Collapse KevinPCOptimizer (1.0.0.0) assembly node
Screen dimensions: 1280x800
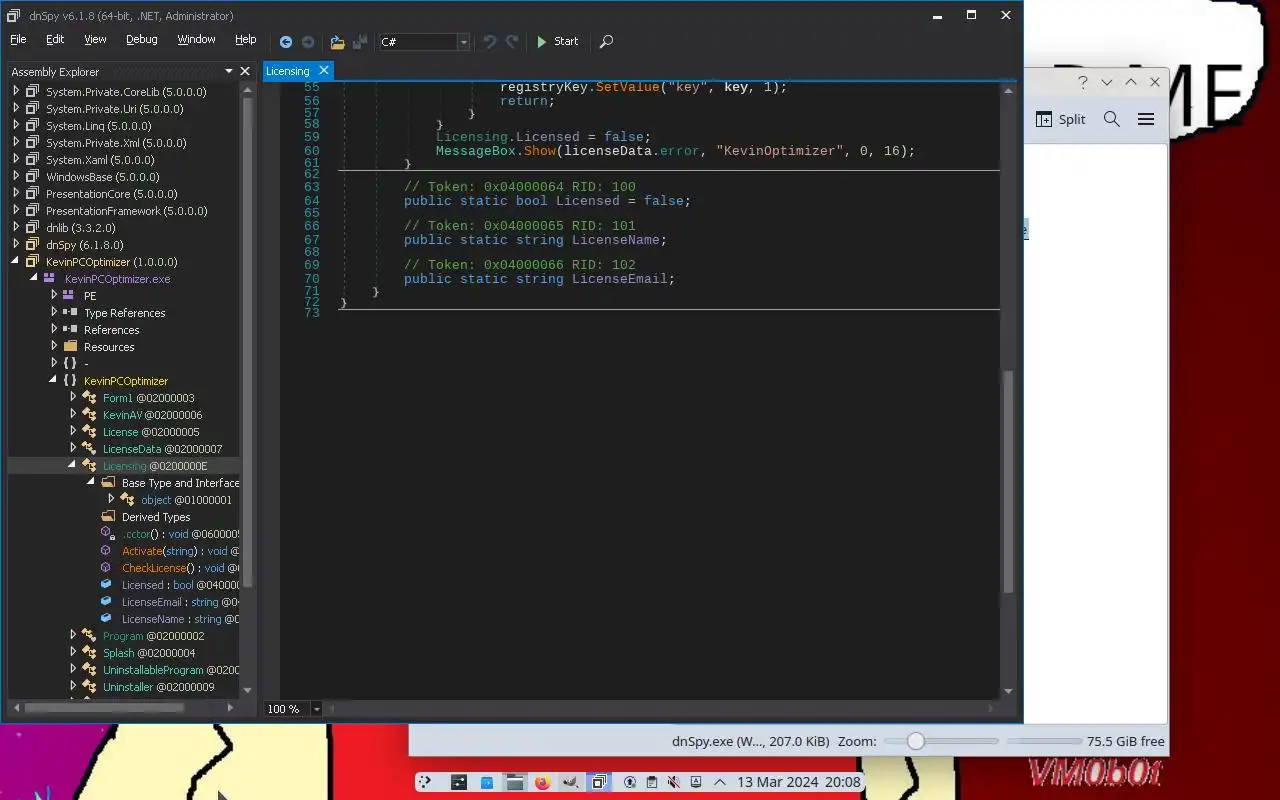(x=16, y=262)
